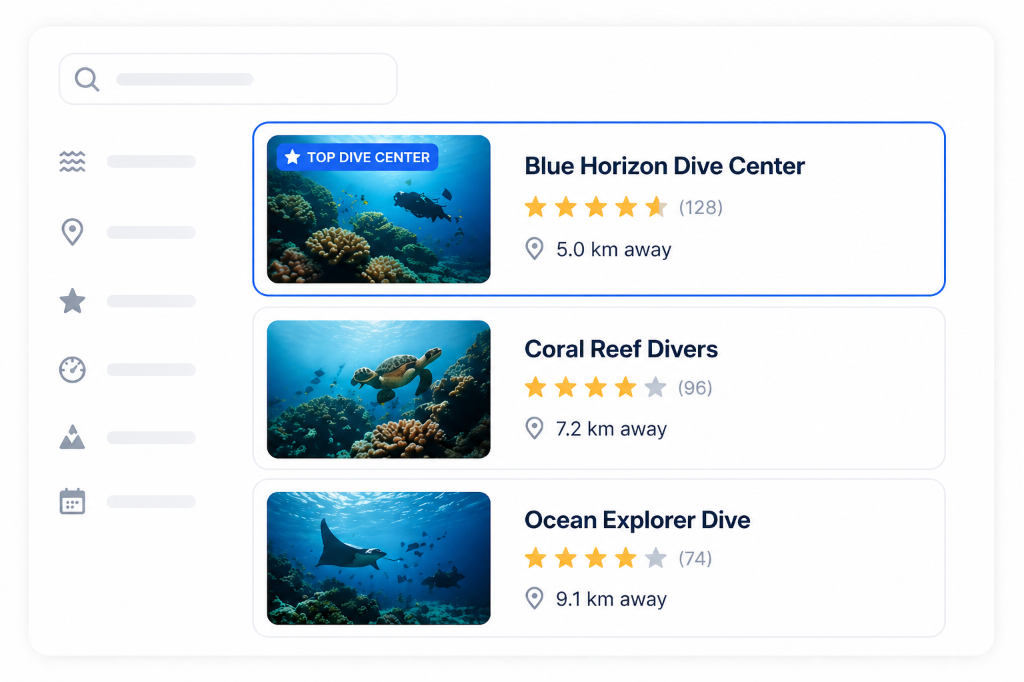Select the location pin icon in sidebar
The height and width of the screenshot is (682, 1024).
pyautogui.click(x=72, y=232)
